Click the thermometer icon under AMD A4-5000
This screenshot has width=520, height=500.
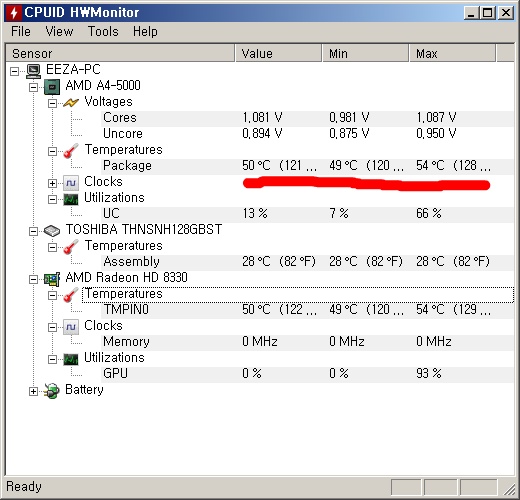71,151
